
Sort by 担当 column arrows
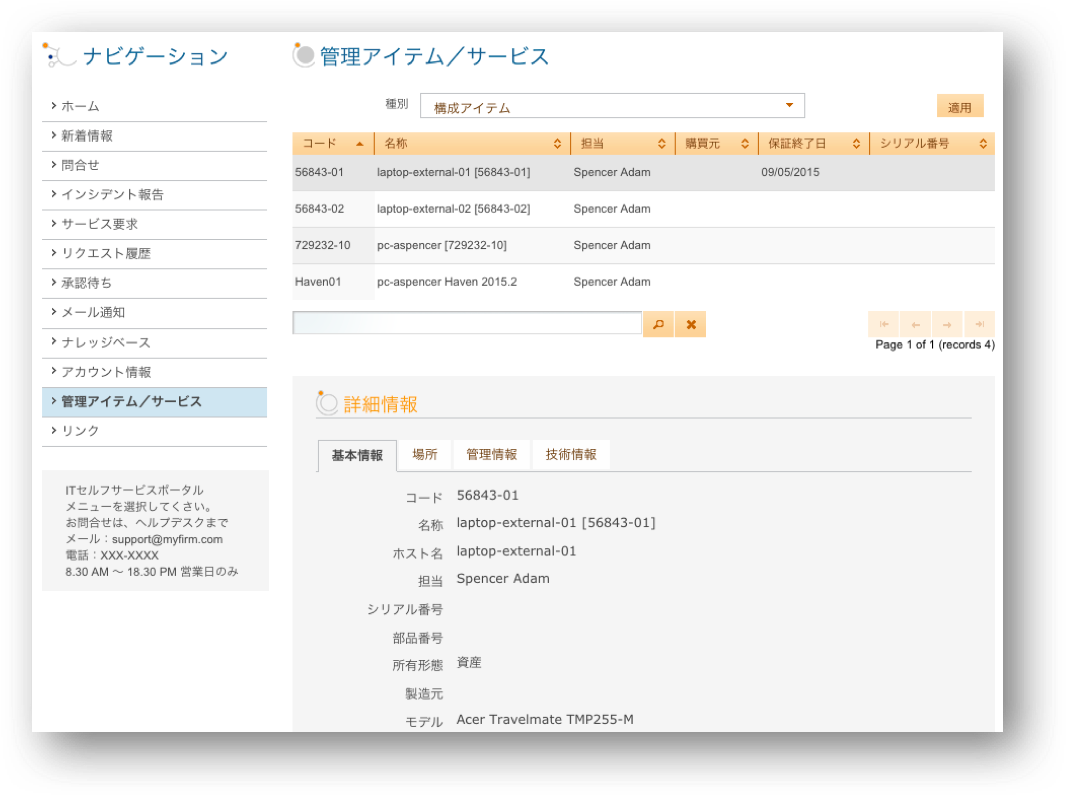click(x=661, y=144)
